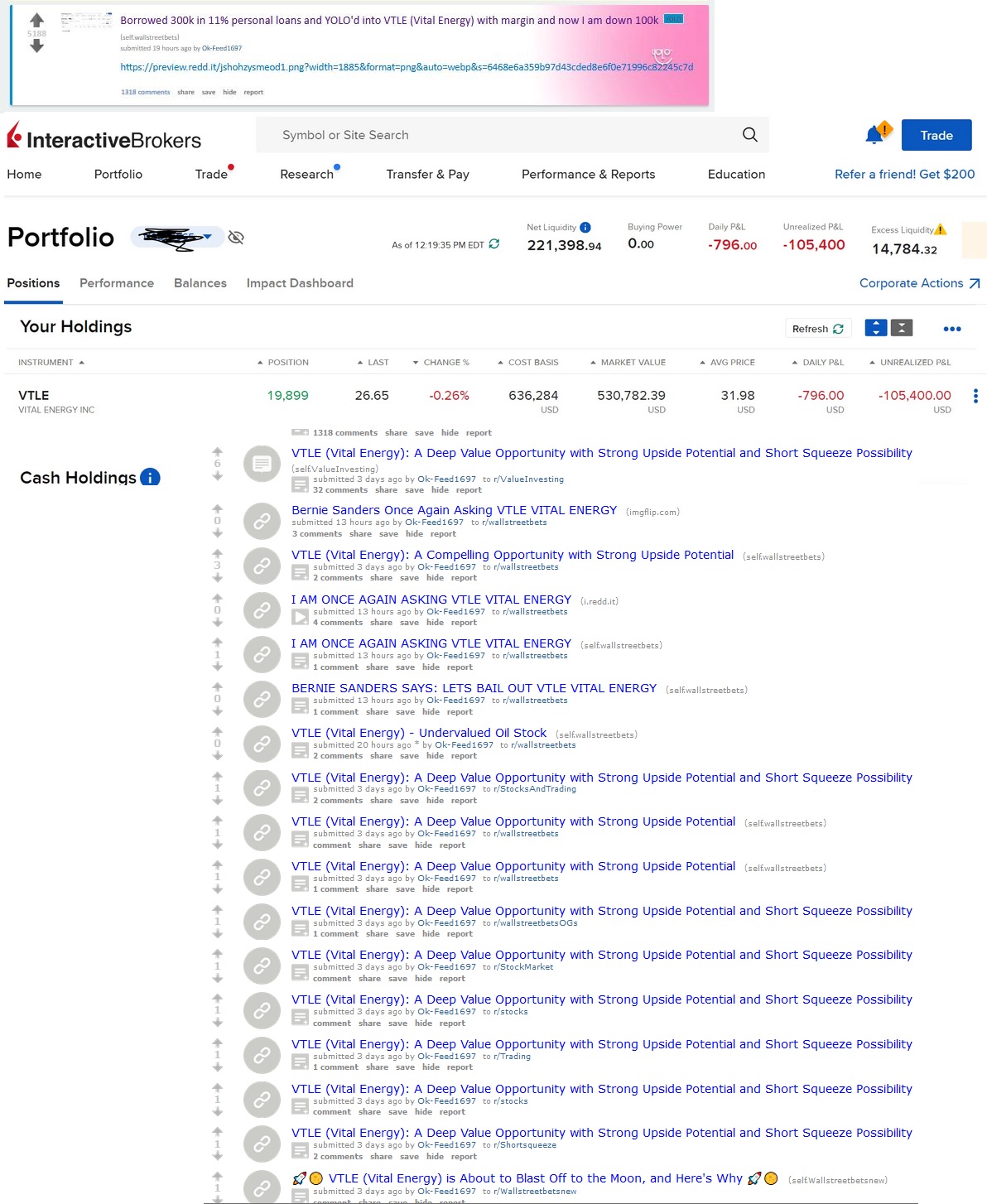Click r/ValueInvesting subreddit link
Image resolution: width=987 pixels, height=1204 pixels.
coord(528,479)
